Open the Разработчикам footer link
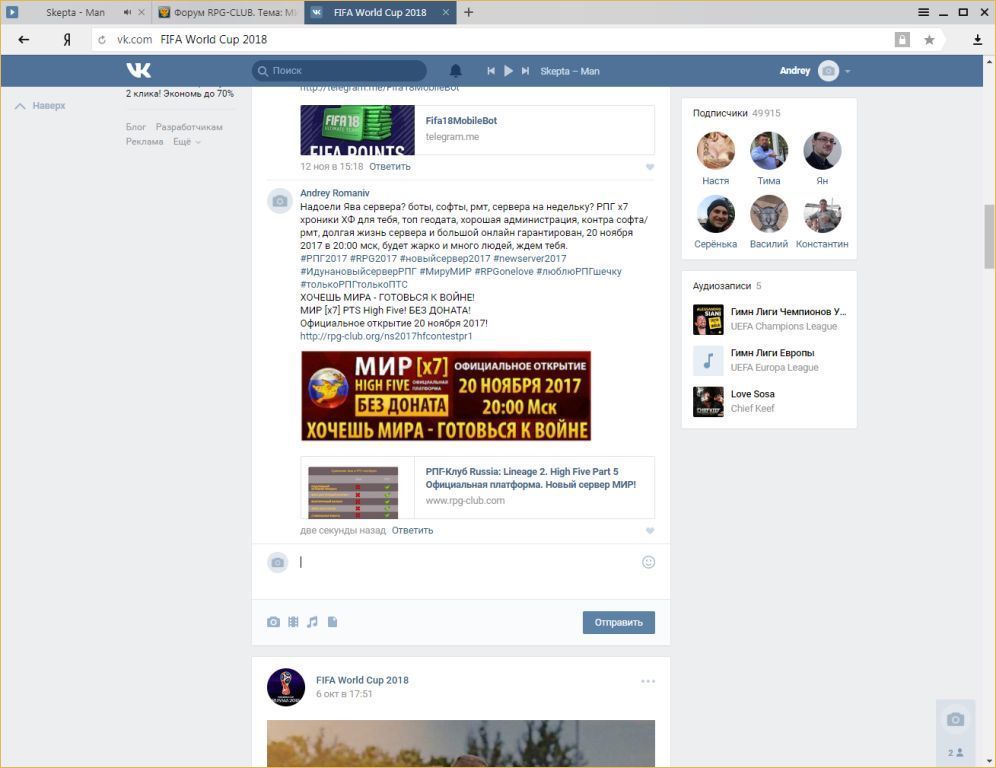This screenshot has width=996, height=768. click(x=189, y=127)
